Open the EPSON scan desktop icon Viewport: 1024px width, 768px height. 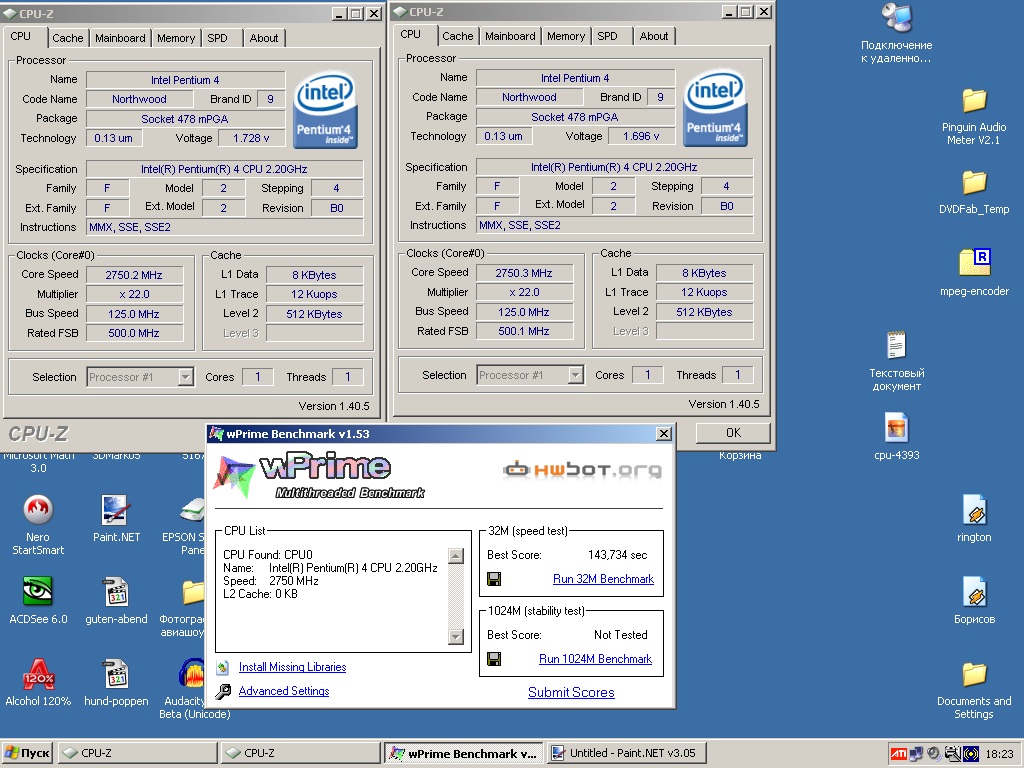(193, 509)
